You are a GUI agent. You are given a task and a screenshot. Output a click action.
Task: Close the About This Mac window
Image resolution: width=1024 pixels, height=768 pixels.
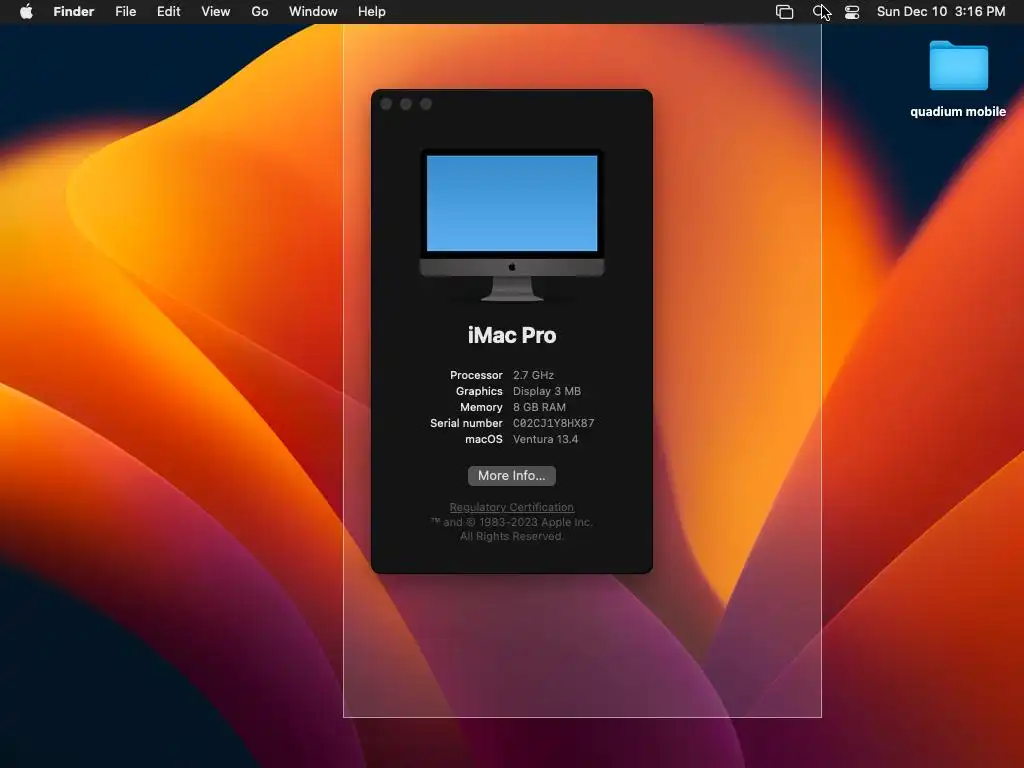click(x=386, y=104)
